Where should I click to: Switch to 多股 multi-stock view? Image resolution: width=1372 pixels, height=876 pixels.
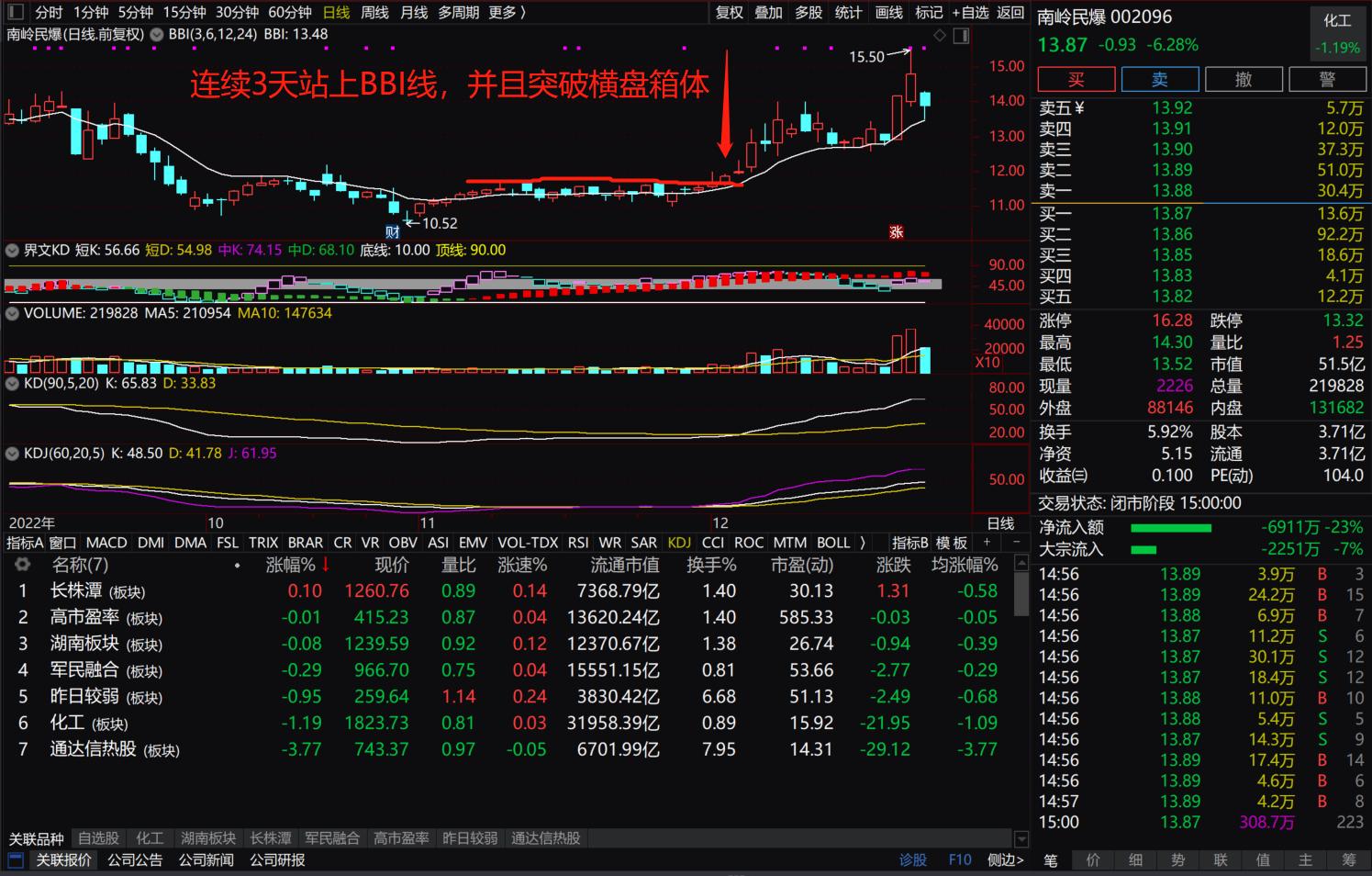808,13
